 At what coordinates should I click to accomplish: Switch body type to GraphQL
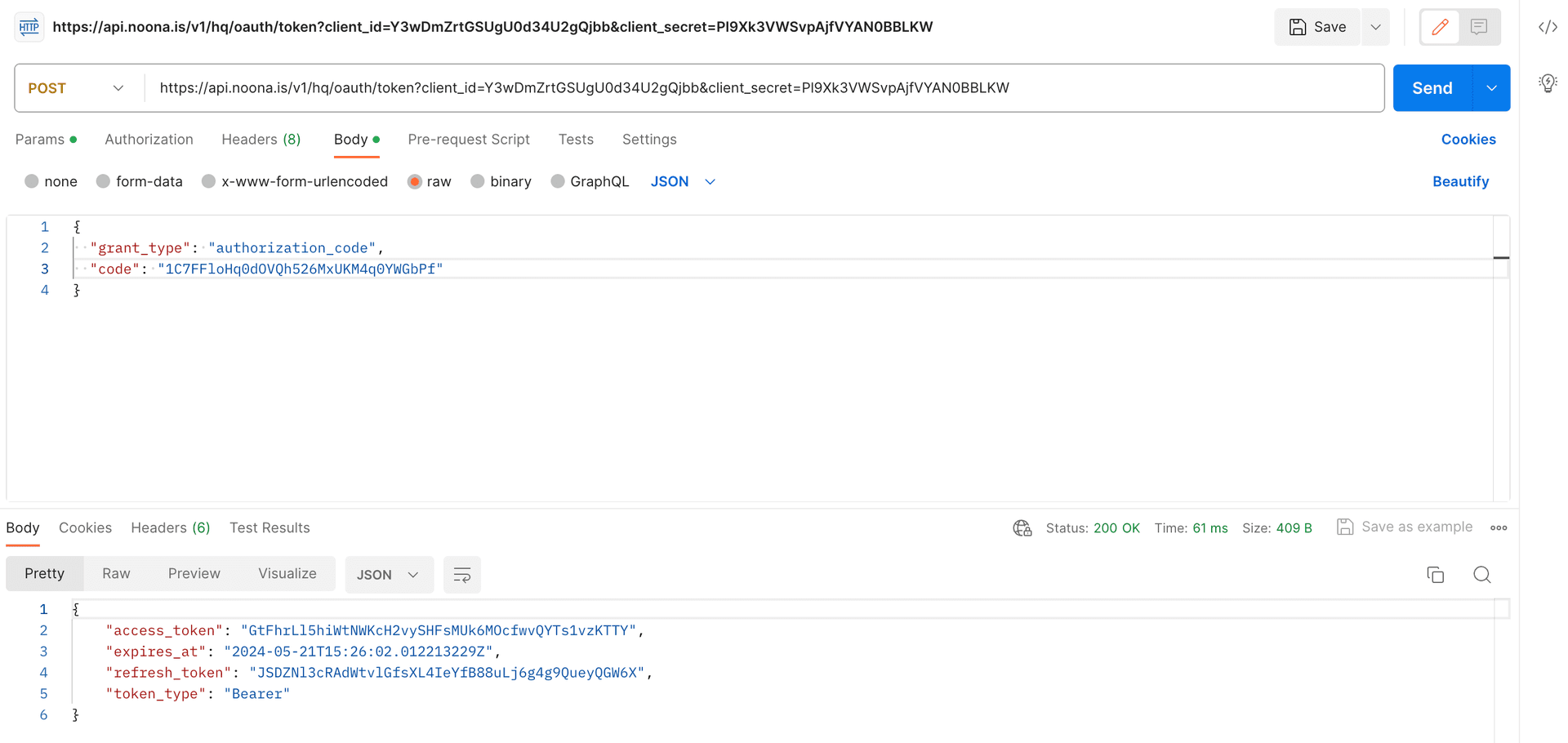click(x=590, y=181)
